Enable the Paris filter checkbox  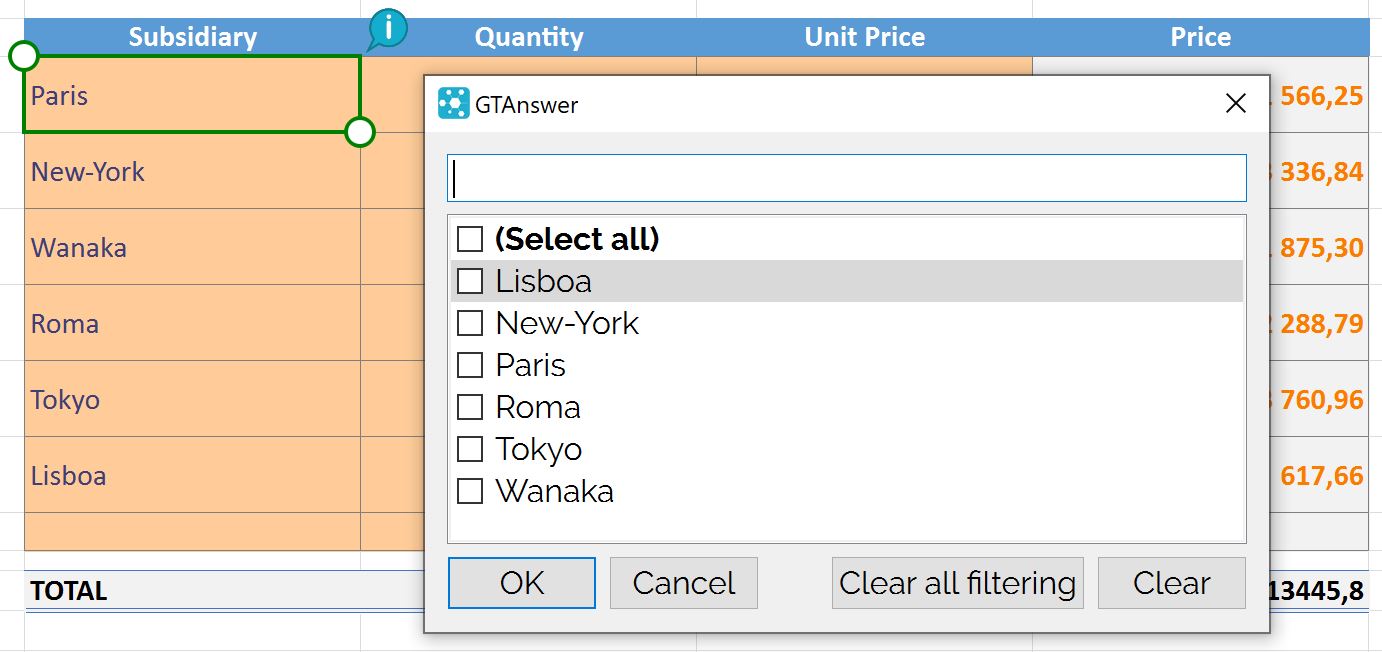470,365
